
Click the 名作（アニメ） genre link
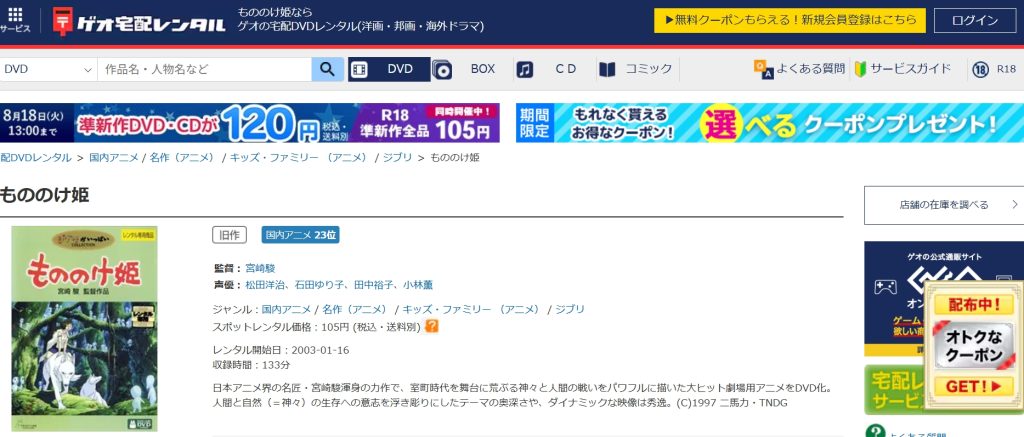(355, 309)
